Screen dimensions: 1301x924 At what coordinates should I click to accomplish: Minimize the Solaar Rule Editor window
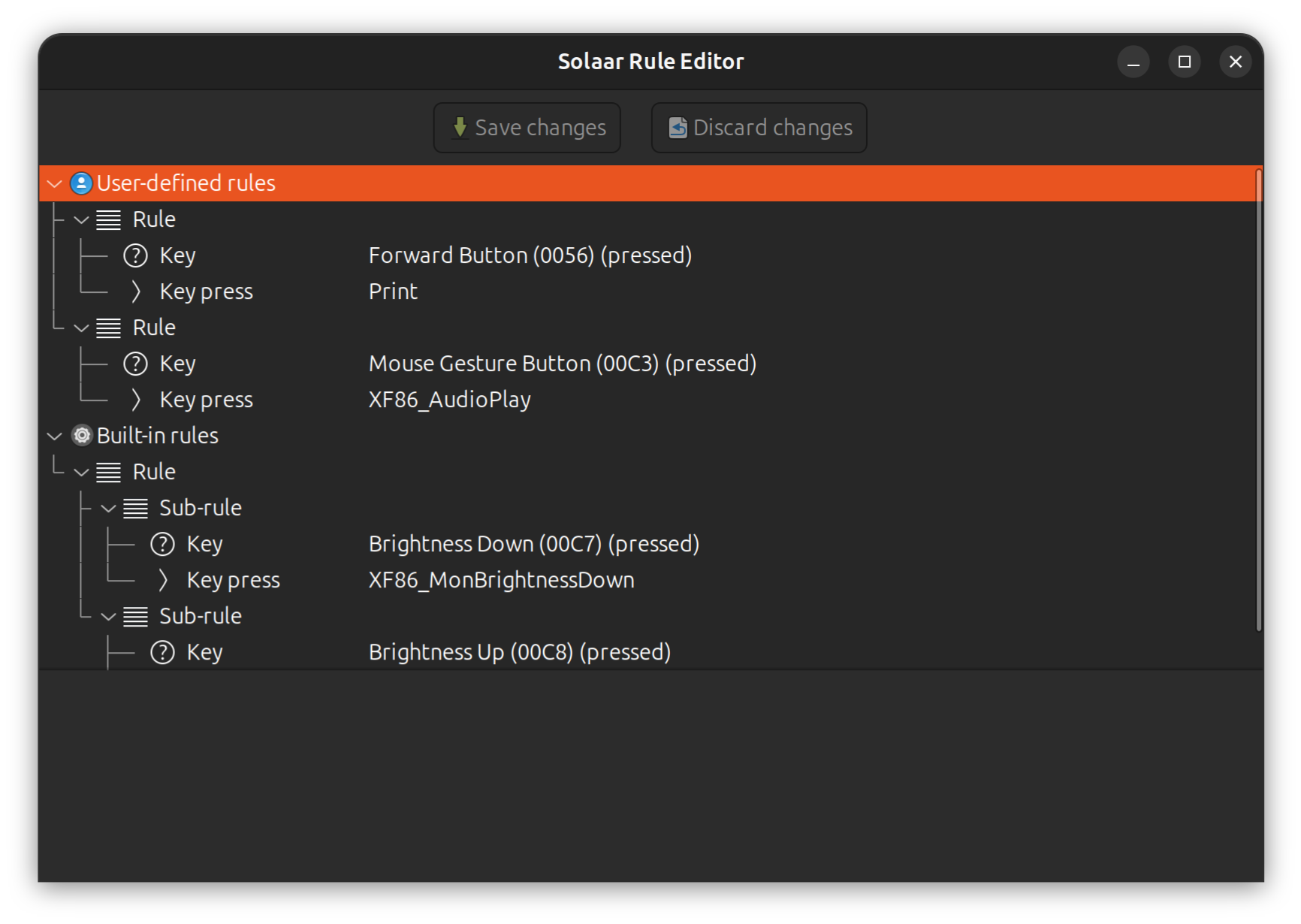[1133, 62]
